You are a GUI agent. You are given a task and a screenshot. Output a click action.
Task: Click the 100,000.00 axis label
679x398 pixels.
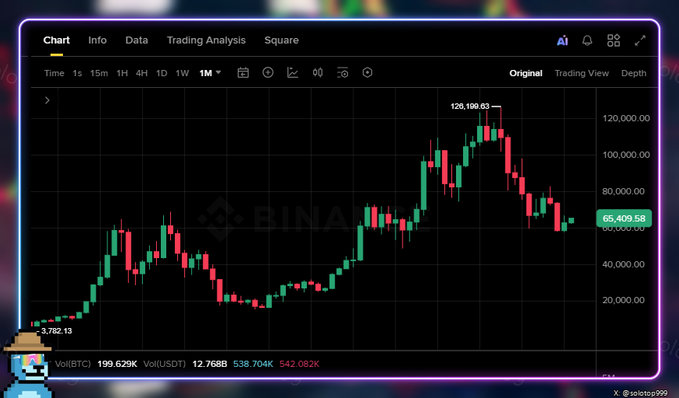click(x=626, y=155)
